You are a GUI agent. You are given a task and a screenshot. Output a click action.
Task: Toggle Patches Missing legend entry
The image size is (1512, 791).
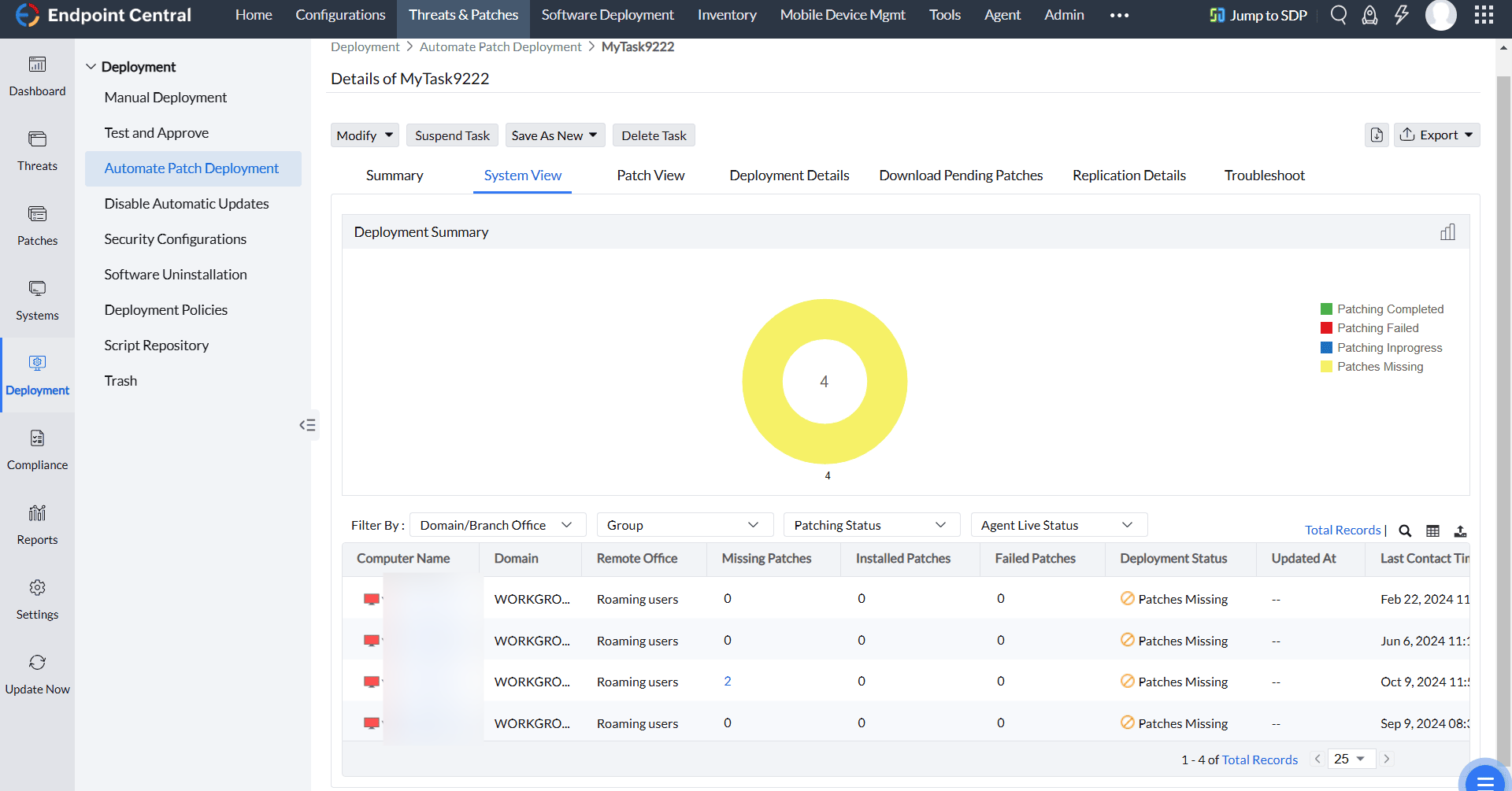1380,367
